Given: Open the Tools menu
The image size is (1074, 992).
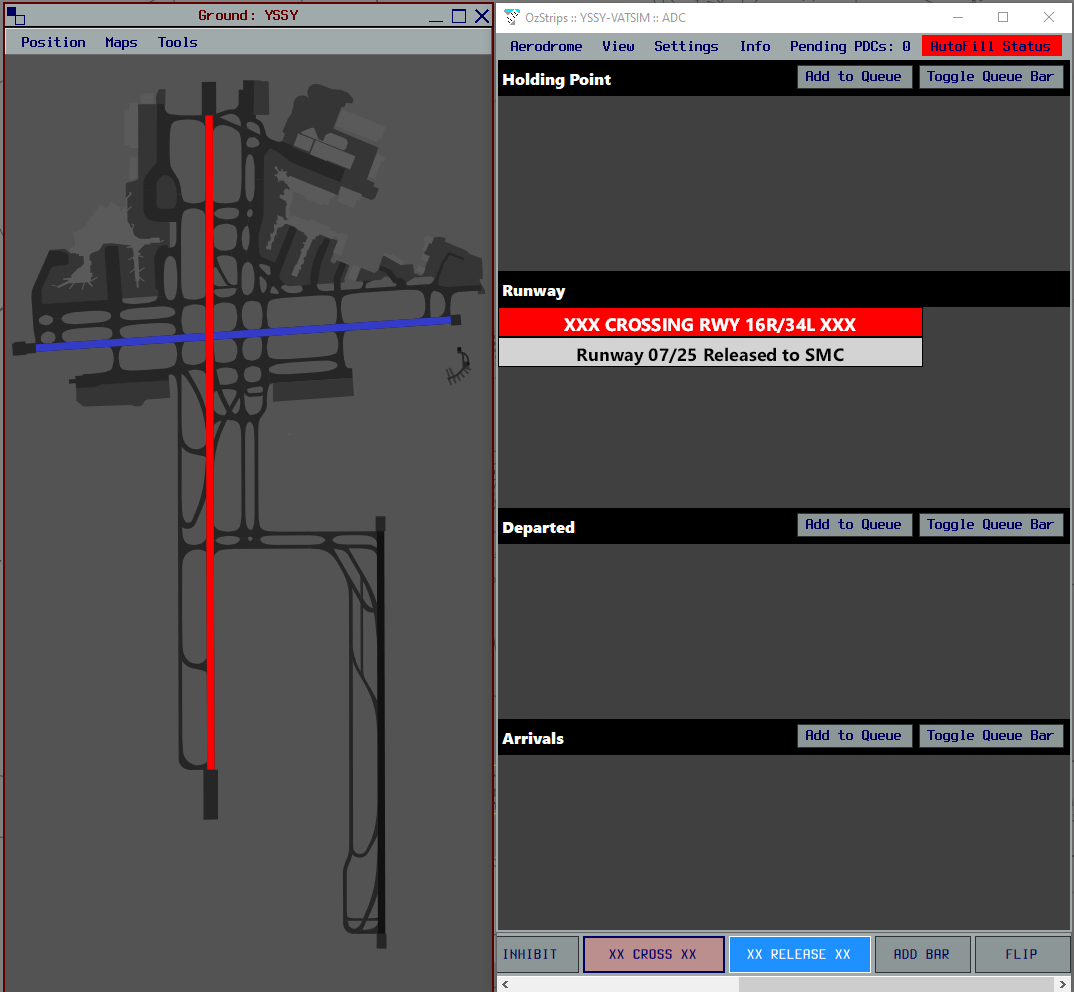Looking at the screenshot, I should (x=177, y=42).
